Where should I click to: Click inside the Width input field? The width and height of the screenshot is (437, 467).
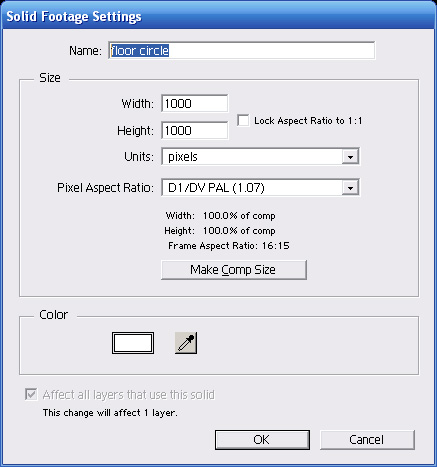(x=195, y=104)
